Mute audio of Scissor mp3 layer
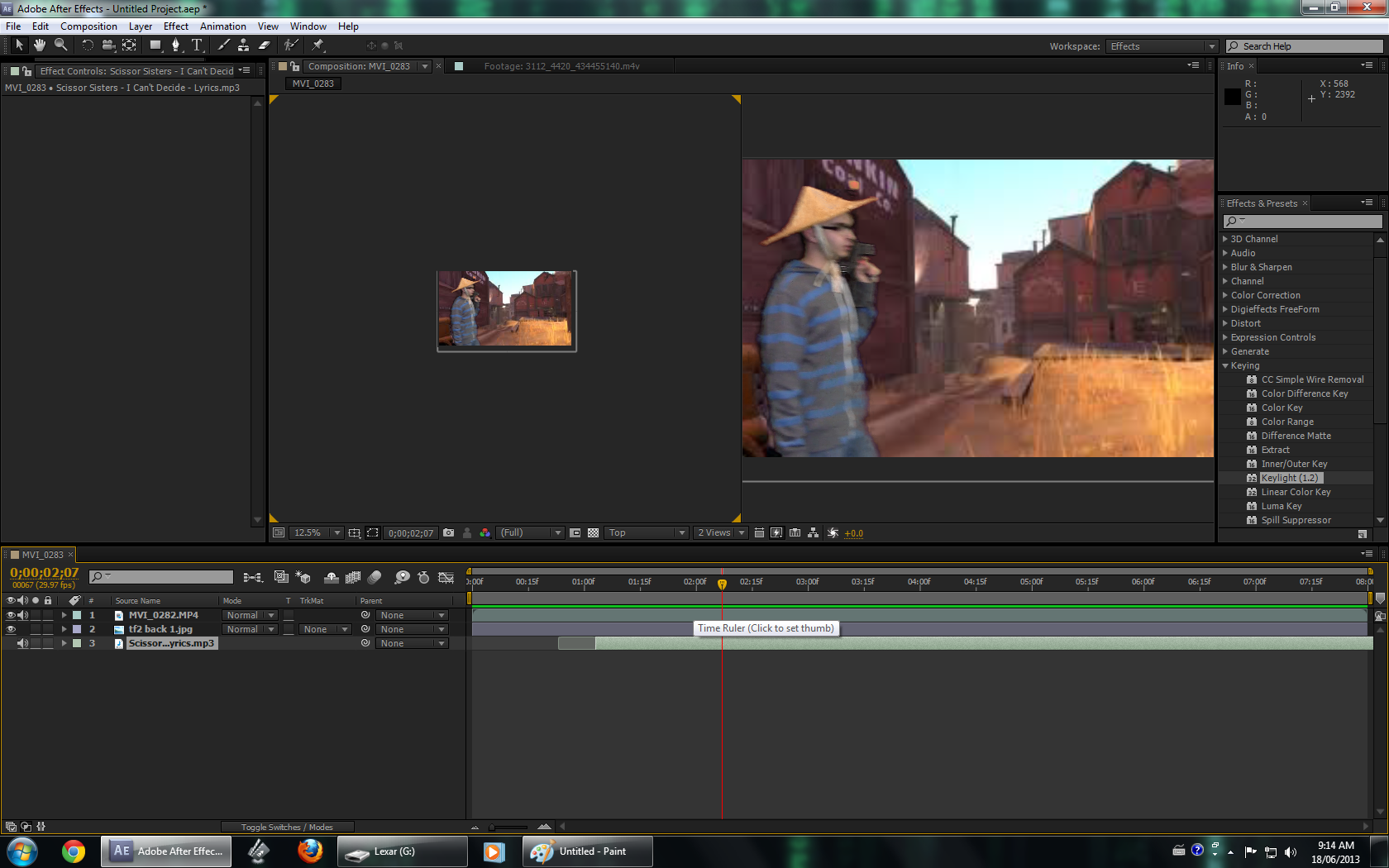Image resolution: width=1389 pixels, height=868 pixels. [23, 643]
